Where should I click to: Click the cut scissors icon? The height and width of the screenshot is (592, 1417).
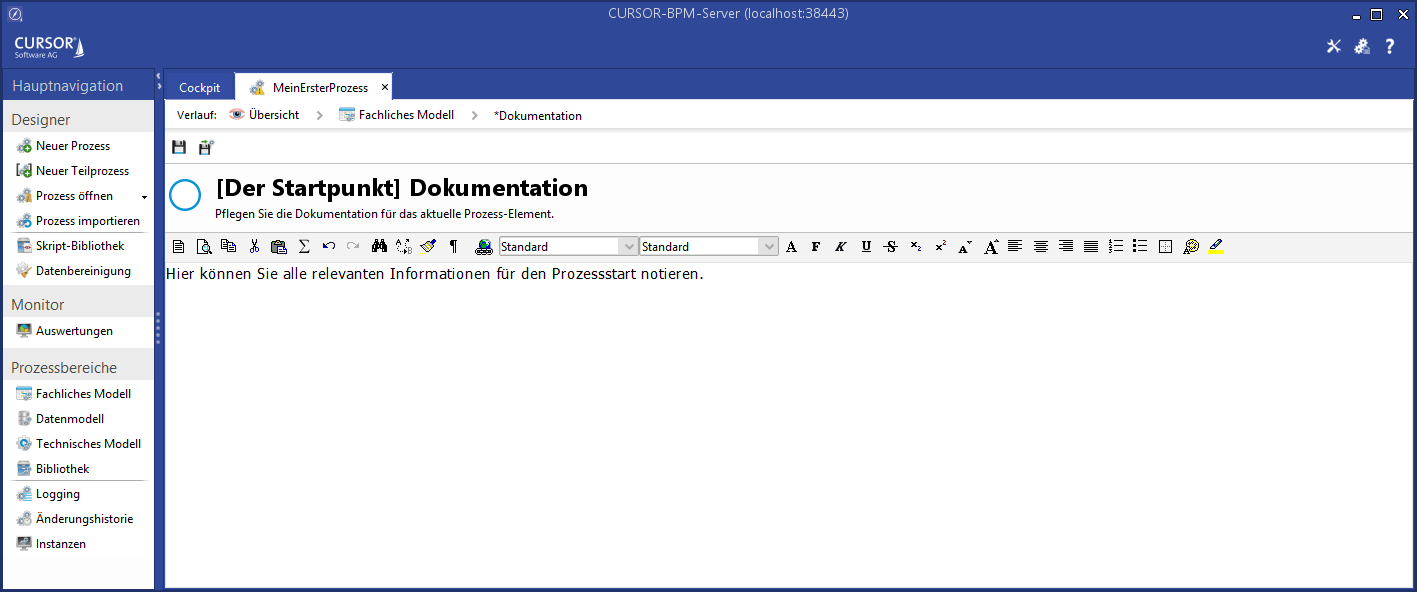pyautogui.click(x=254, y=246)
